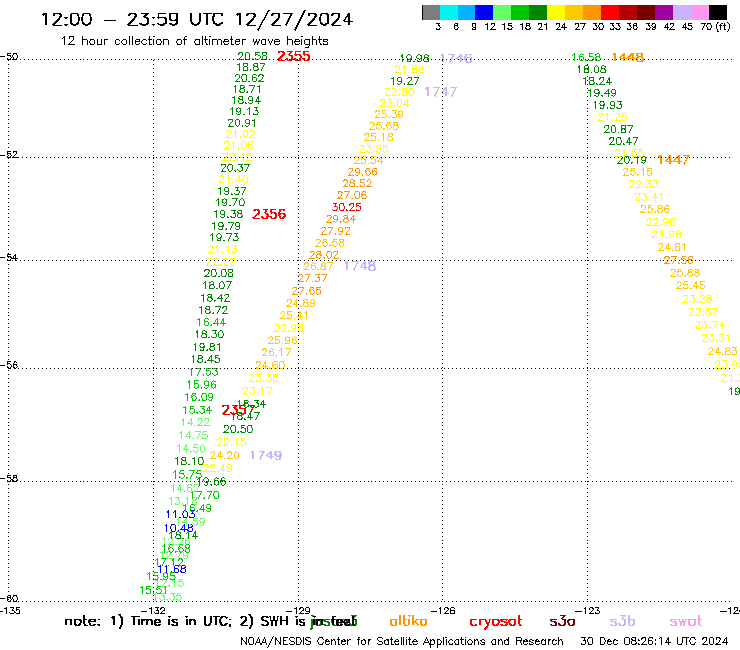Click the wave height value "19.81"
The width and height of the screenshot is (740, 650).
click(x=207, y=347)
